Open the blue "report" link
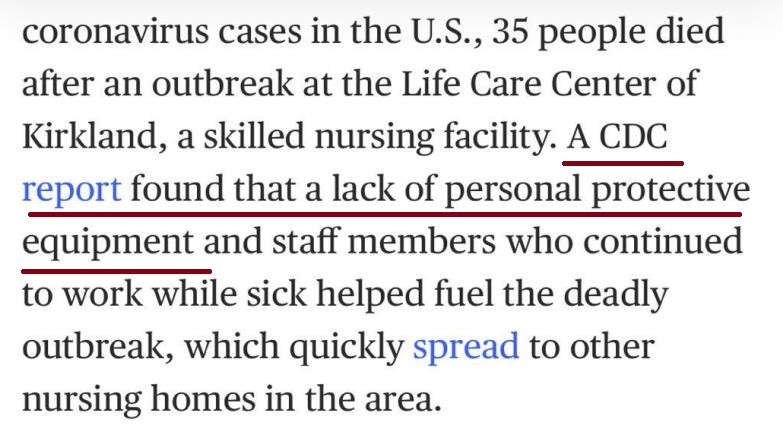This screenshot has height=436, width=783. 72,189
